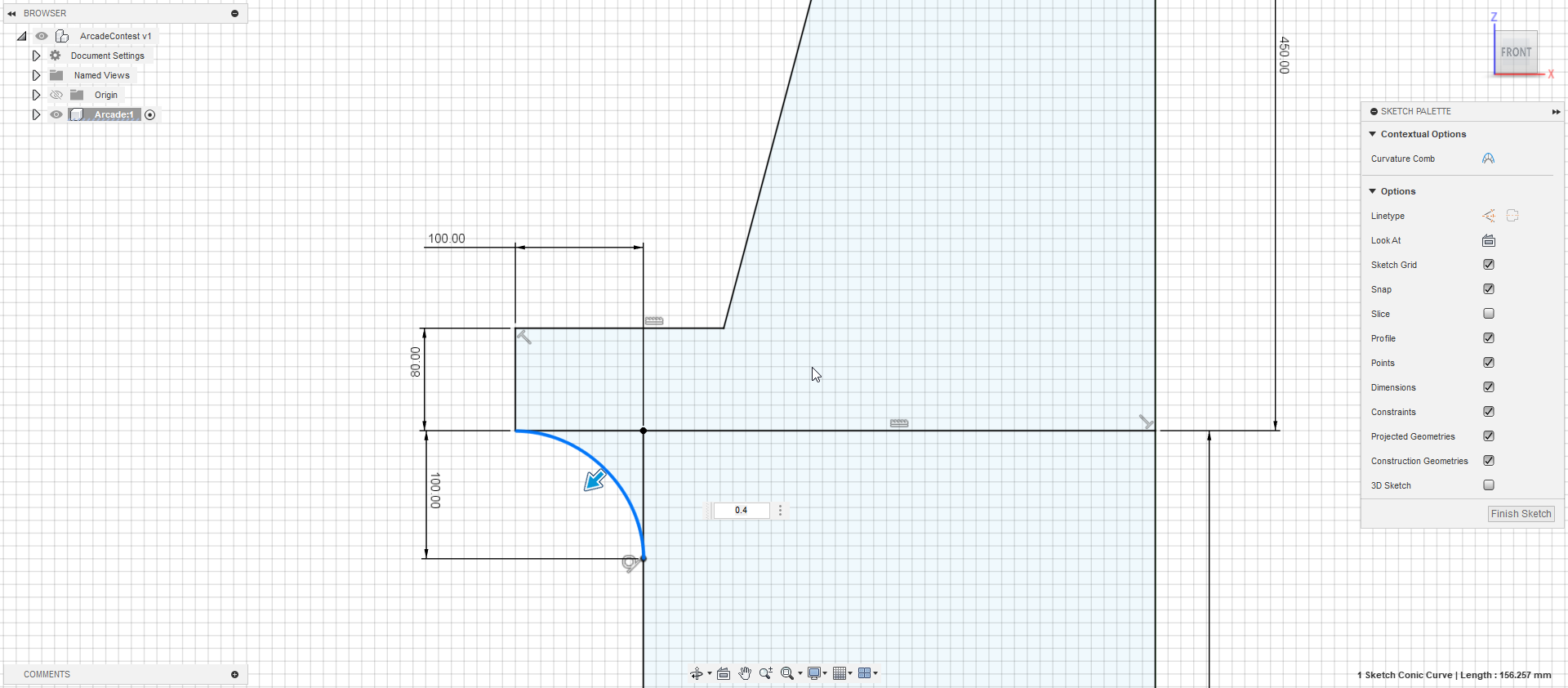Click the 450.00 vertical dimension

click(1284, 55)
